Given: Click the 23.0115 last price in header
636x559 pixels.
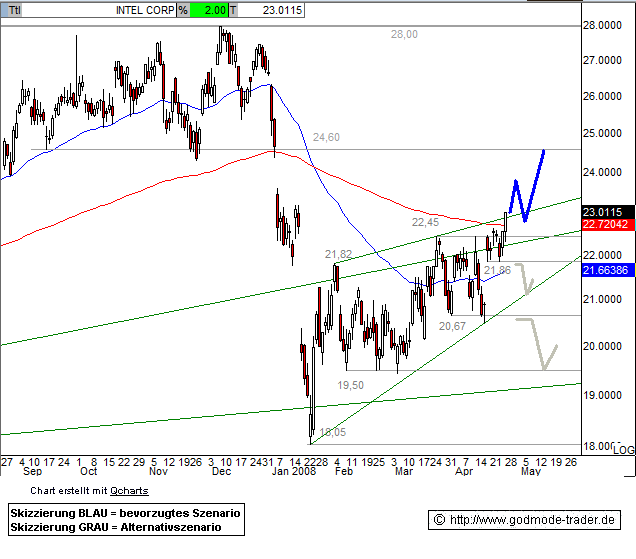Looking at the screenshot, I should [282, 10].
